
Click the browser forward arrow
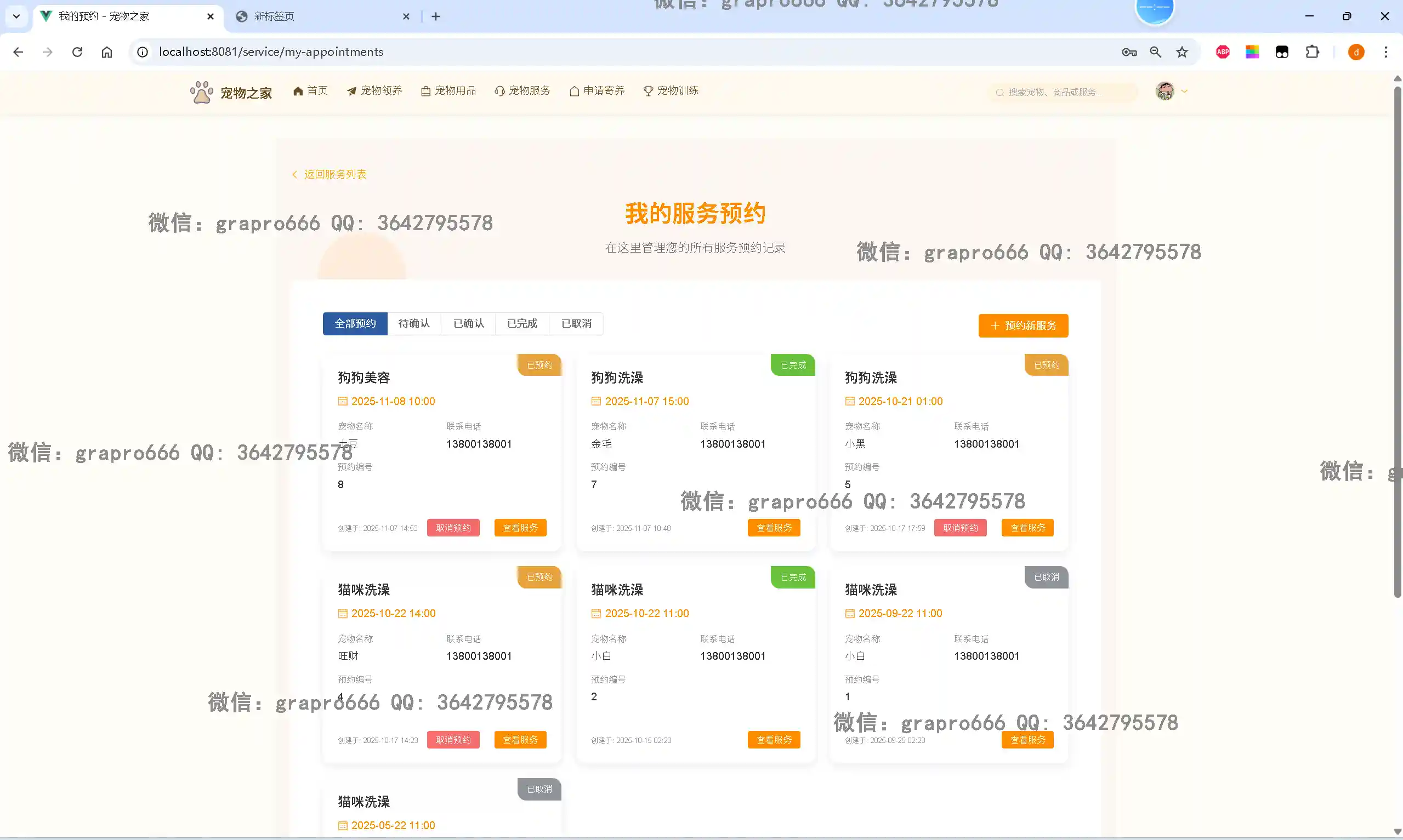(x=48, y=52)
